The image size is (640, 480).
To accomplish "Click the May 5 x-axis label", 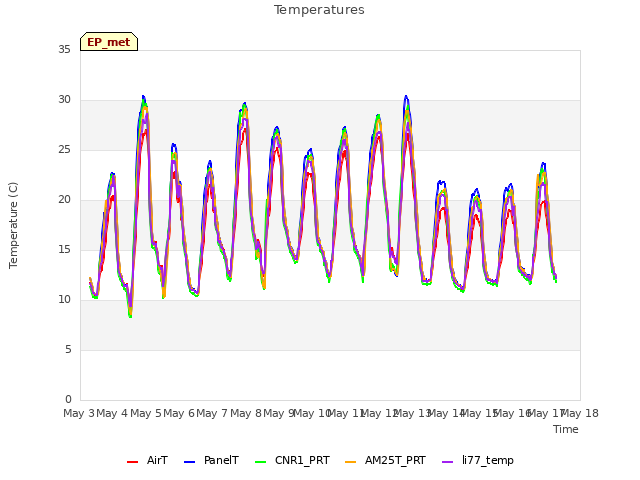I will (146, 413).
